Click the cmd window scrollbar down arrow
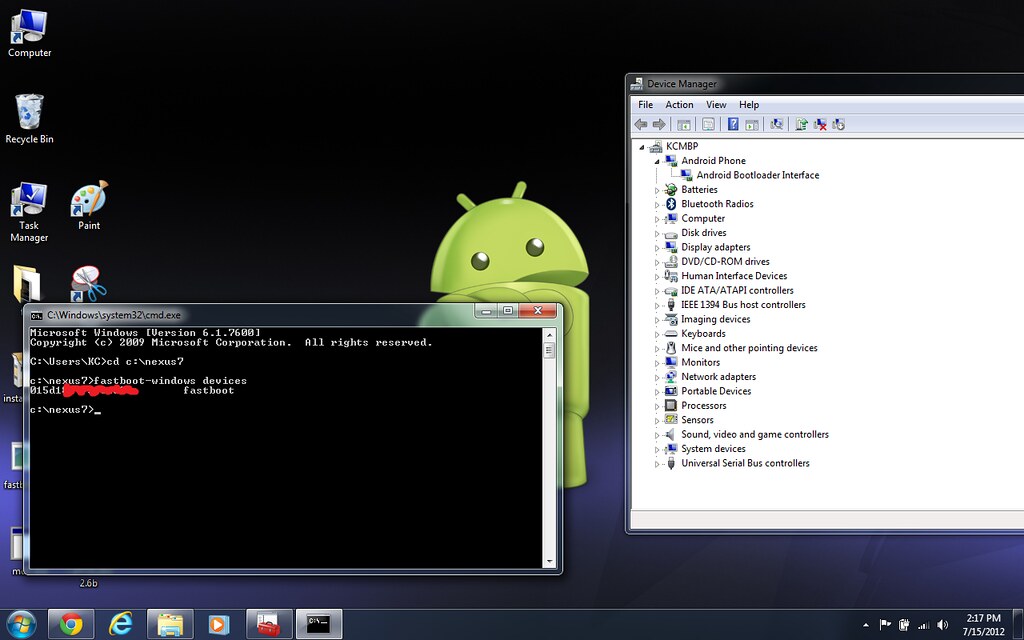Screen dimensions: 1024x640 pos(549,561)
